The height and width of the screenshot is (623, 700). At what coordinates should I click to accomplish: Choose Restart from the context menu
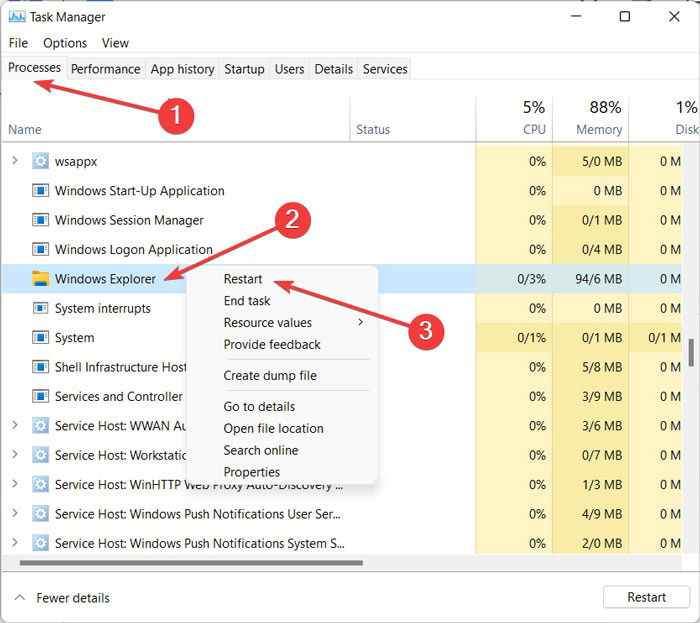click(243, 279)
